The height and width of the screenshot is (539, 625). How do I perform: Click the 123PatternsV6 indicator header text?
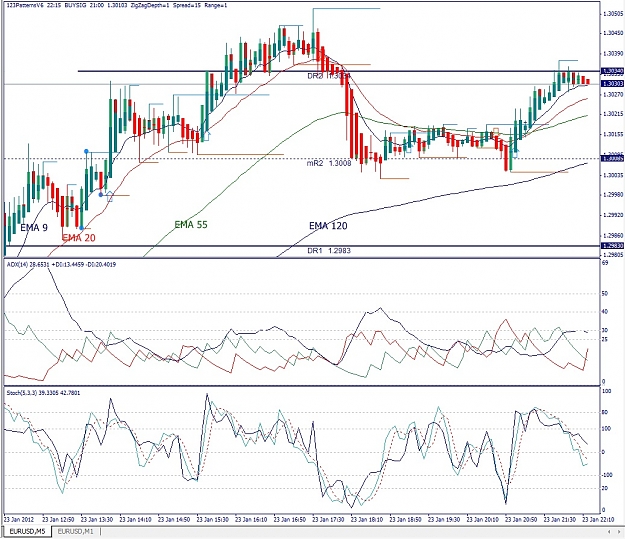[x=117, y=5]
